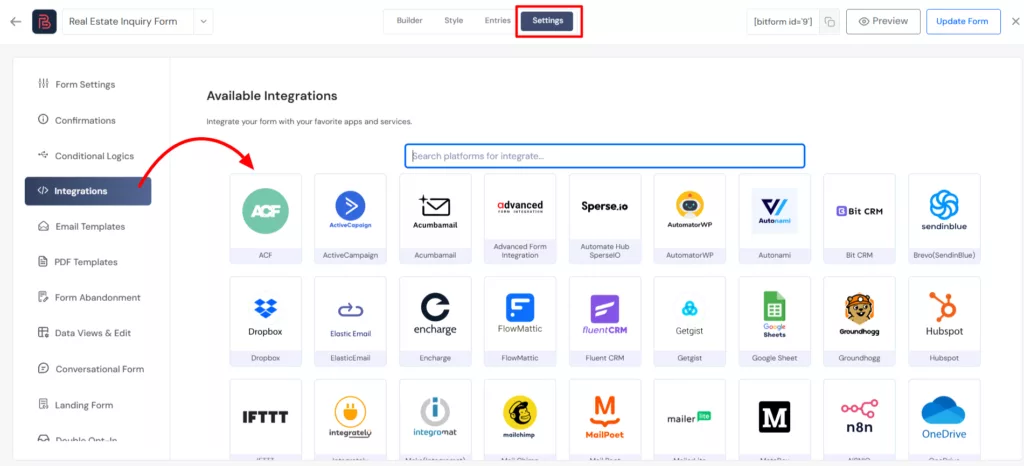Choose the OneDrive integration

[x=944, y=418]
